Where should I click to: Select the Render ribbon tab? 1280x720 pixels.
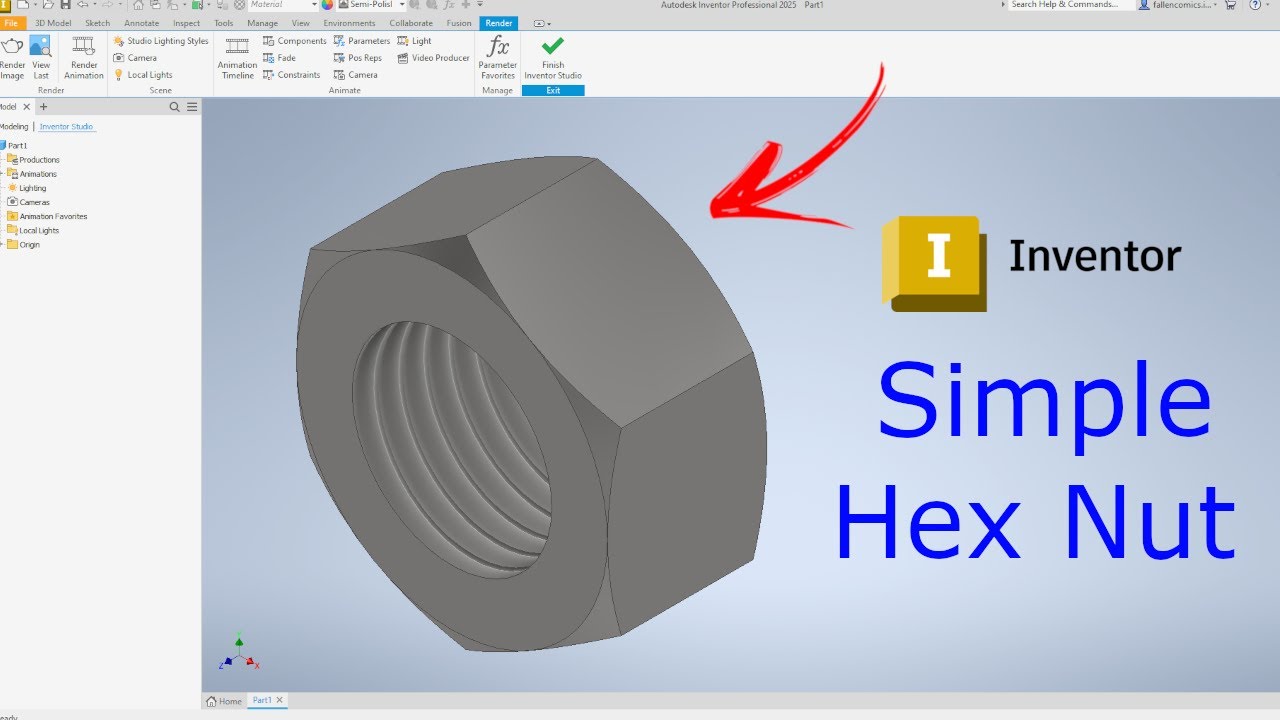[499, 23]
